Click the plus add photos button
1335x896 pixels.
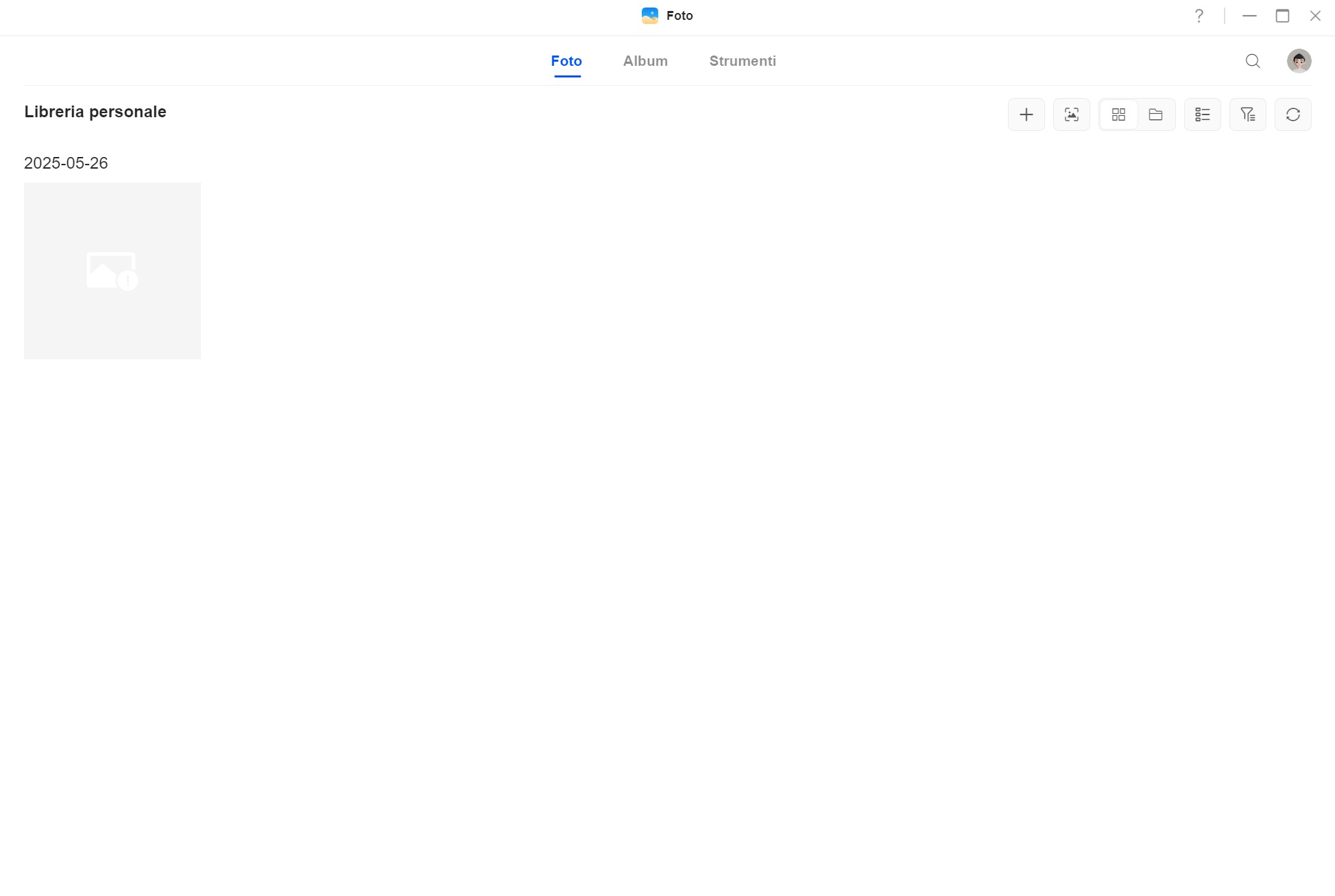(1026, 114)
